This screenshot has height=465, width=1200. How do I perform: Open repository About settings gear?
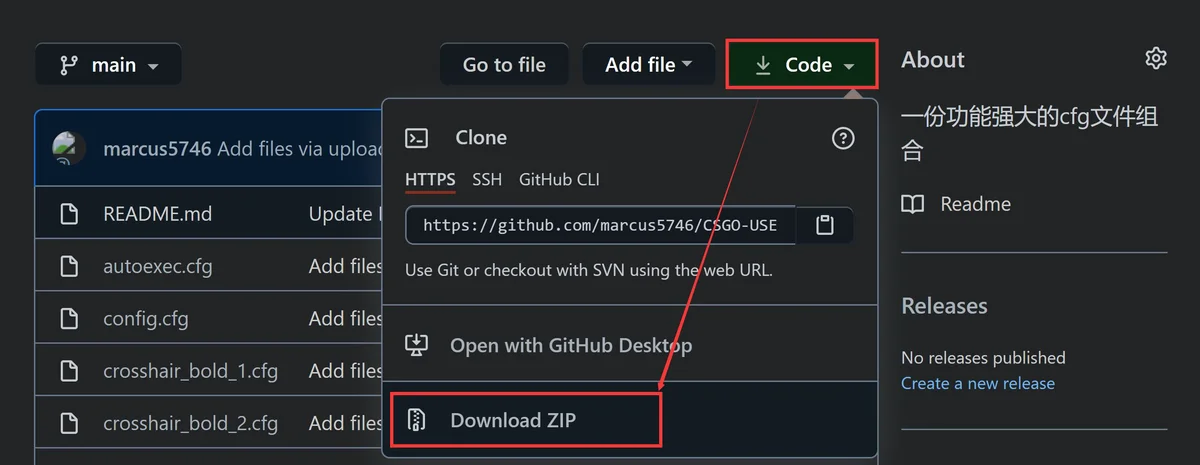(1156, 59)
